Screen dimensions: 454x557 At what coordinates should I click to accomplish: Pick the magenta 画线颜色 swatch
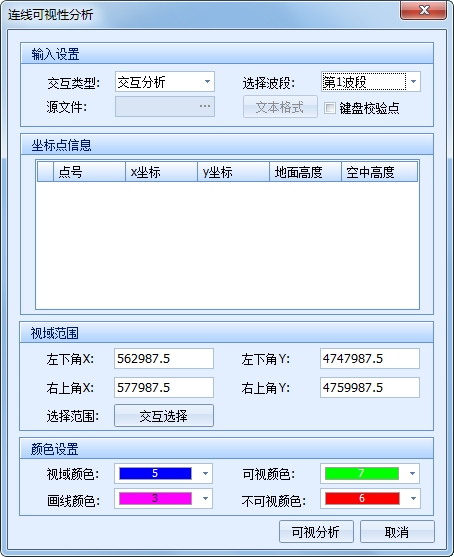155,498
